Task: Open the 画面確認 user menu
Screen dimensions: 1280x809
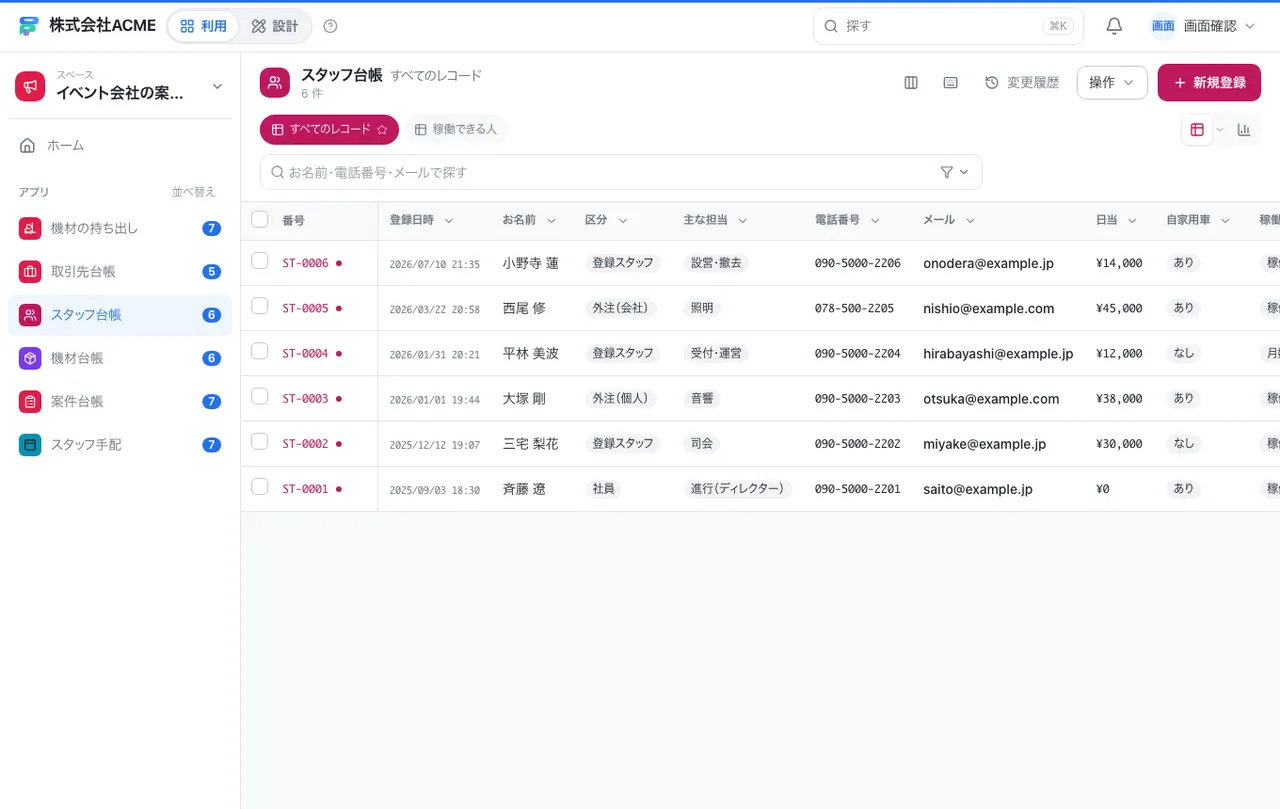Action: tap(1202, 26)
